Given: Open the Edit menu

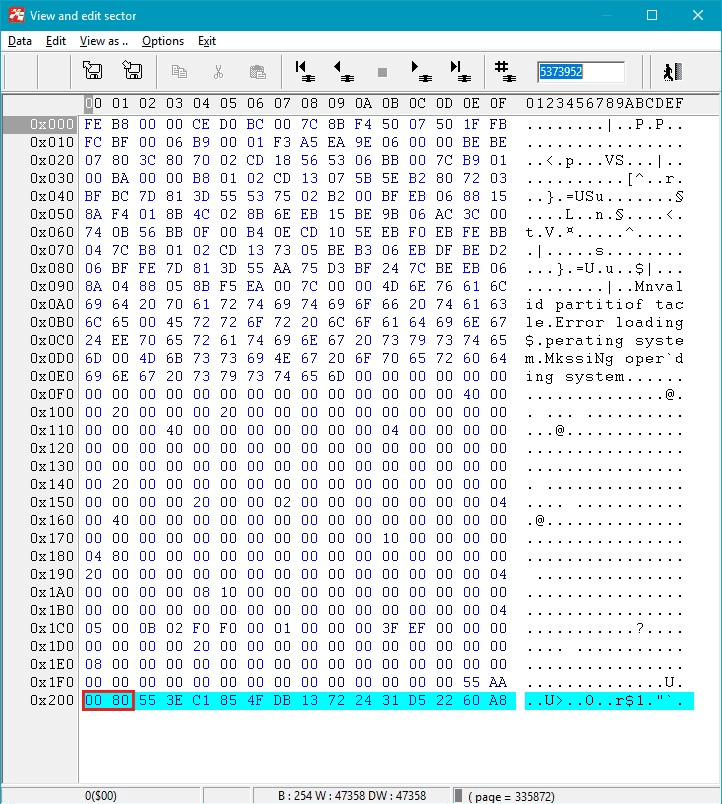Looking at the screenshot, I should tap(55, 41).
